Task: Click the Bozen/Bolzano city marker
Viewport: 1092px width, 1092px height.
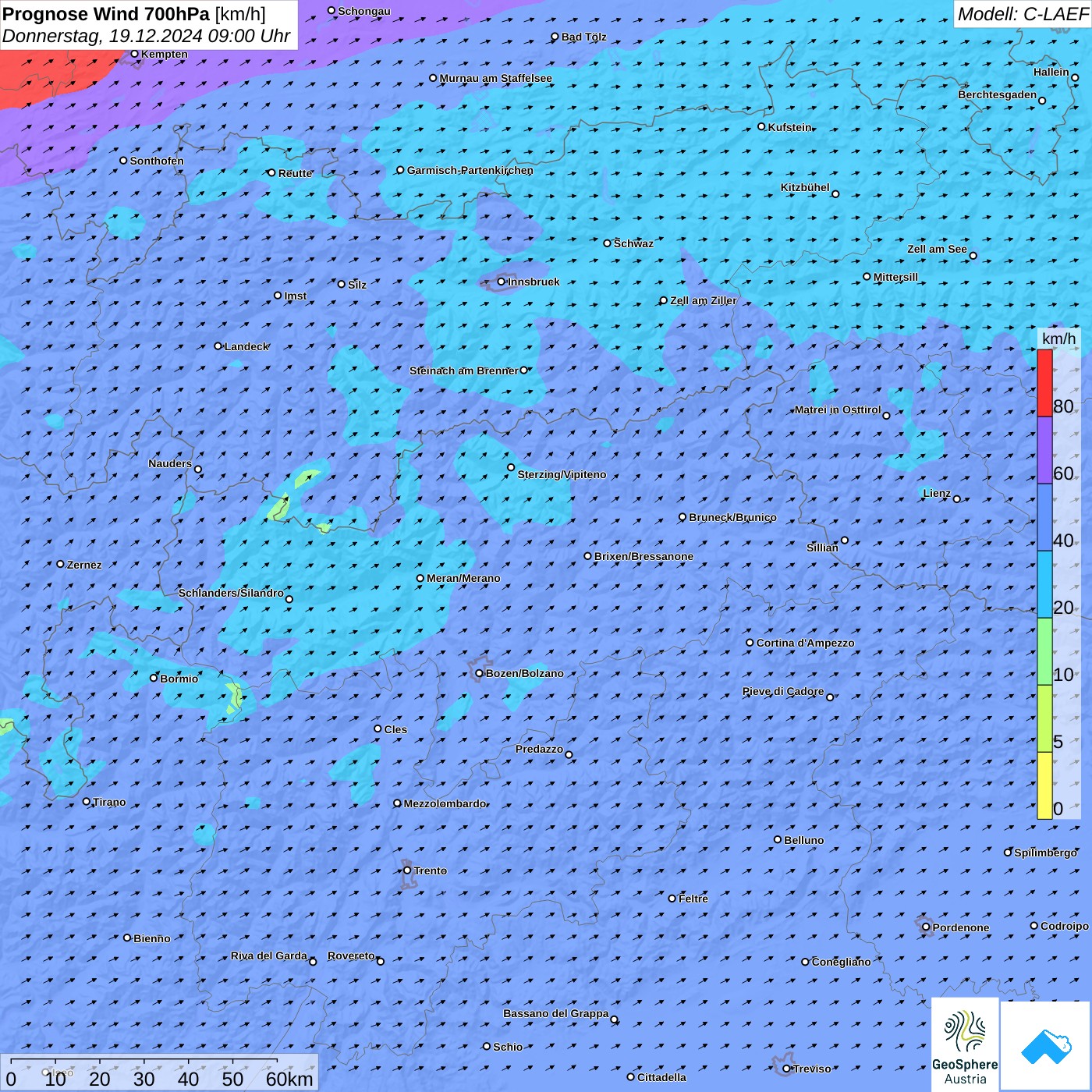Action: coord(480,673)
